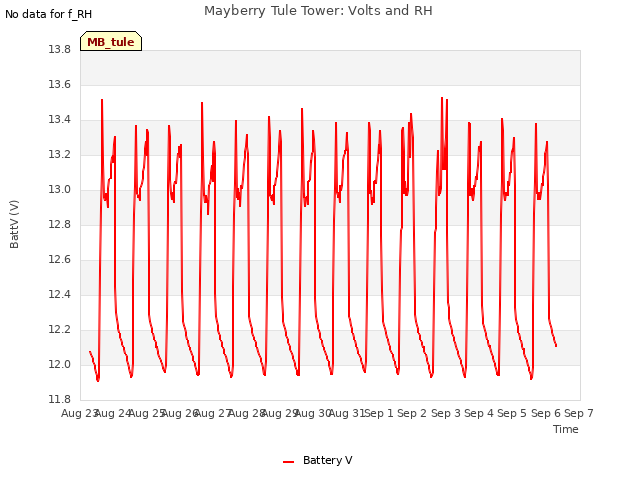Screen dimensions: 640x480
Task: Click the Sep 3 x-axis date label
Action: (446, 413)
